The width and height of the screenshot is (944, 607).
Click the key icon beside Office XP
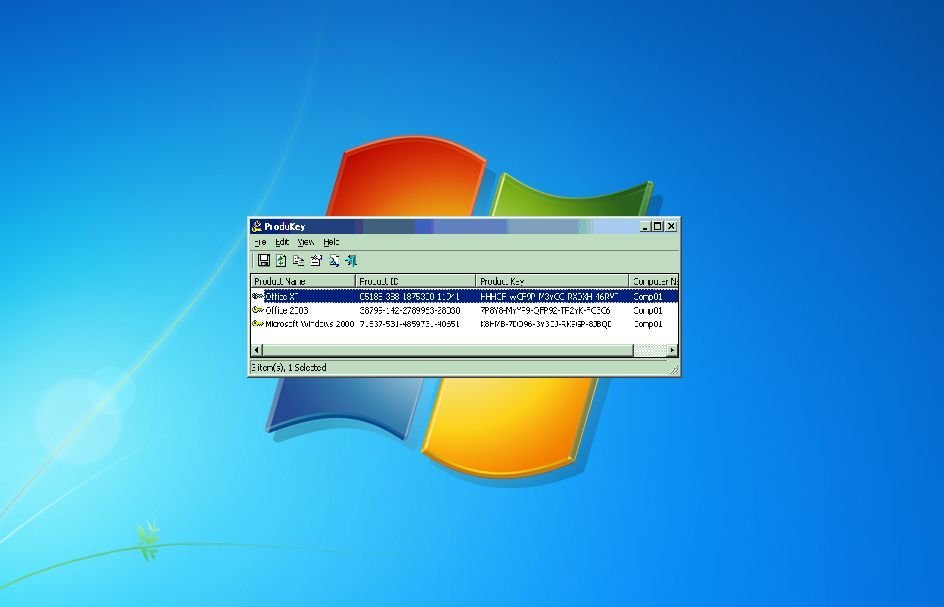[258, 296]
